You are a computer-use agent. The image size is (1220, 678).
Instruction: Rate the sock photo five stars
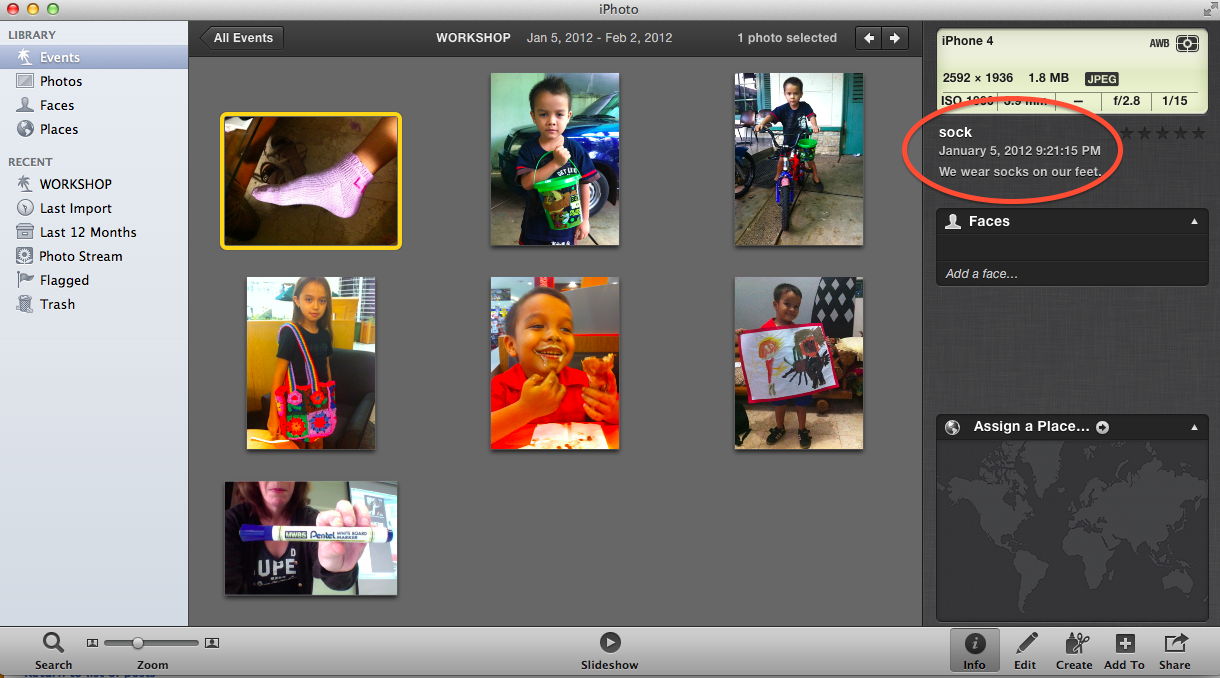point(1197,132)
